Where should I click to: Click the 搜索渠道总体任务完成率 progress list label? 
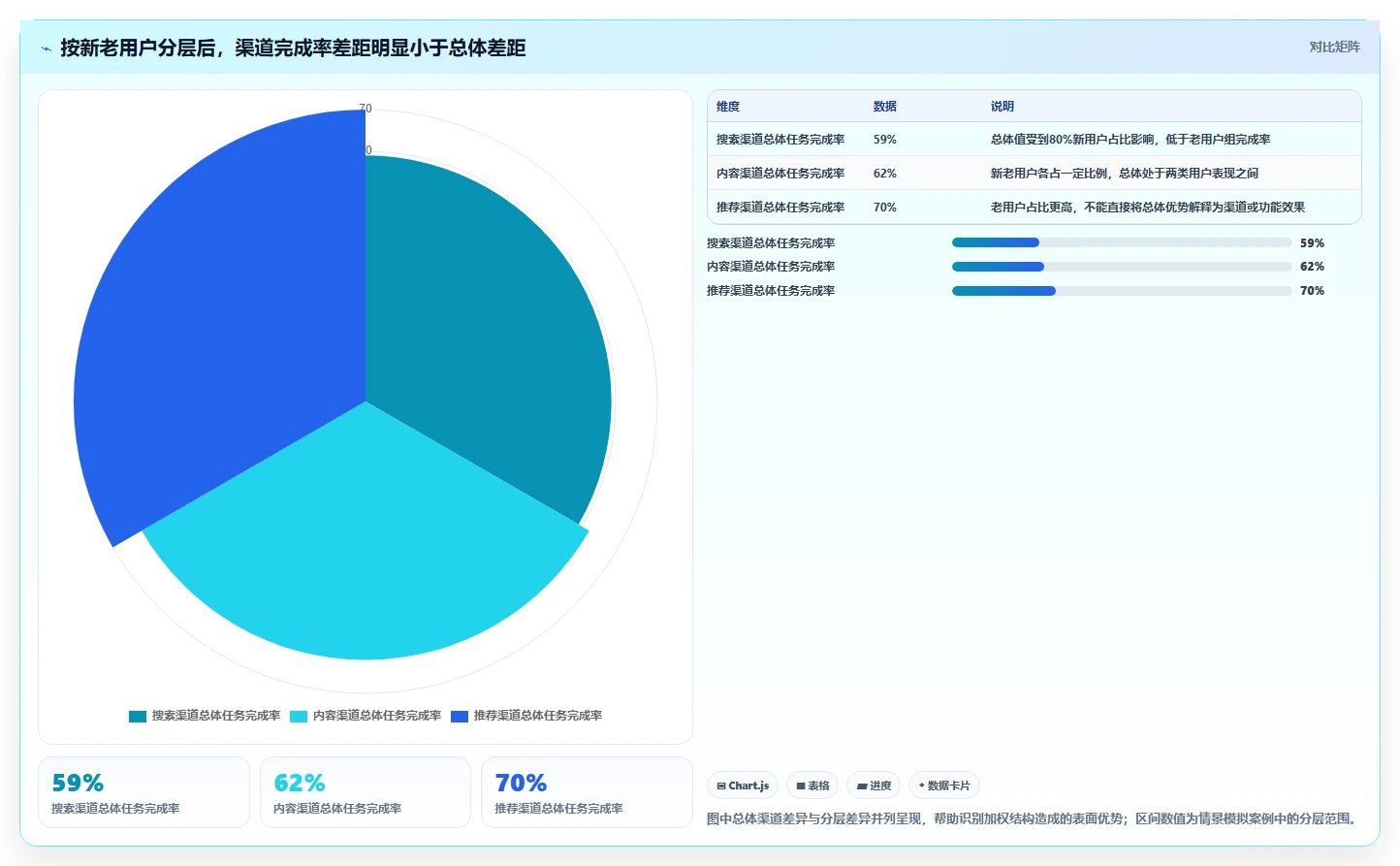771,243
